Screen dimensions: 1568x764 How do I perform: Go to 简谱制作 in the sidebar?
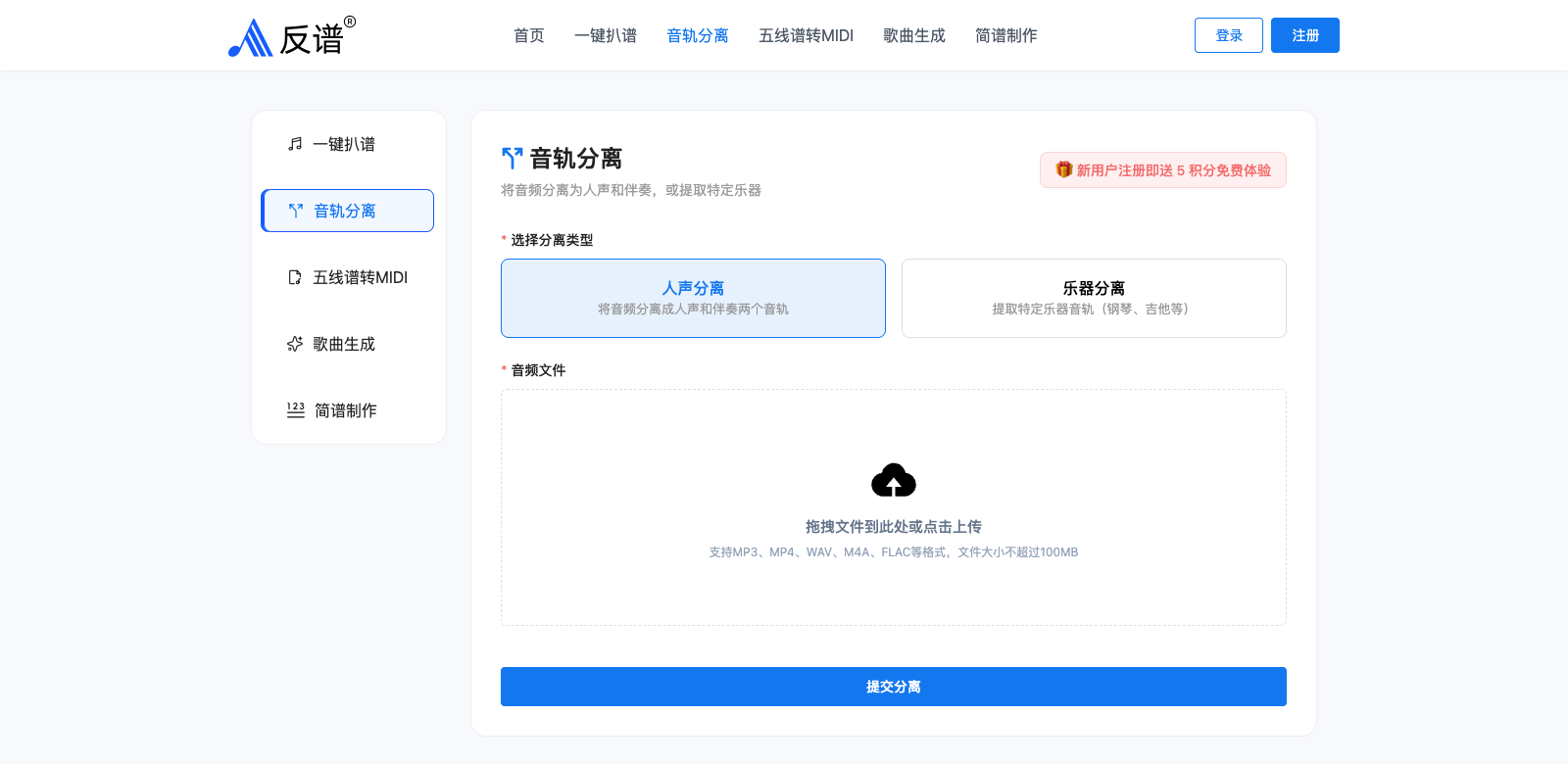[348, 410]
